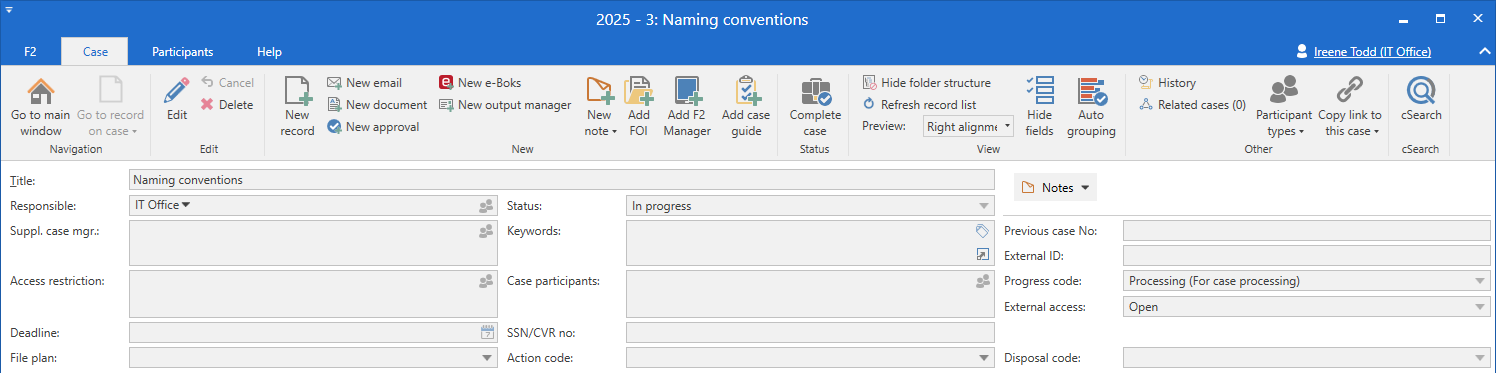Click the Delete red X button

coord(227,105)
